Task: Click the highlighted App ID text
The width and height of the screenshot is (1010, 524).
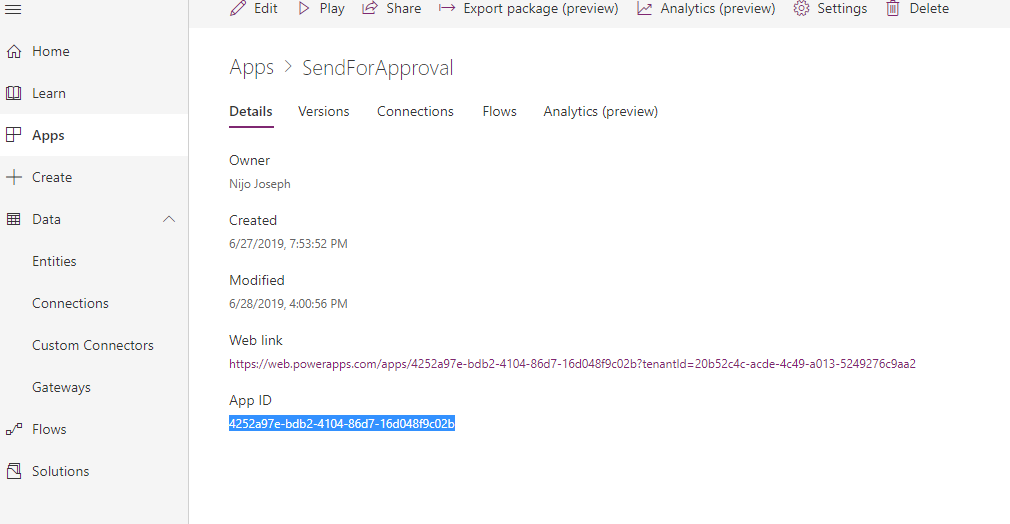Action: click(x=342, y=424)
